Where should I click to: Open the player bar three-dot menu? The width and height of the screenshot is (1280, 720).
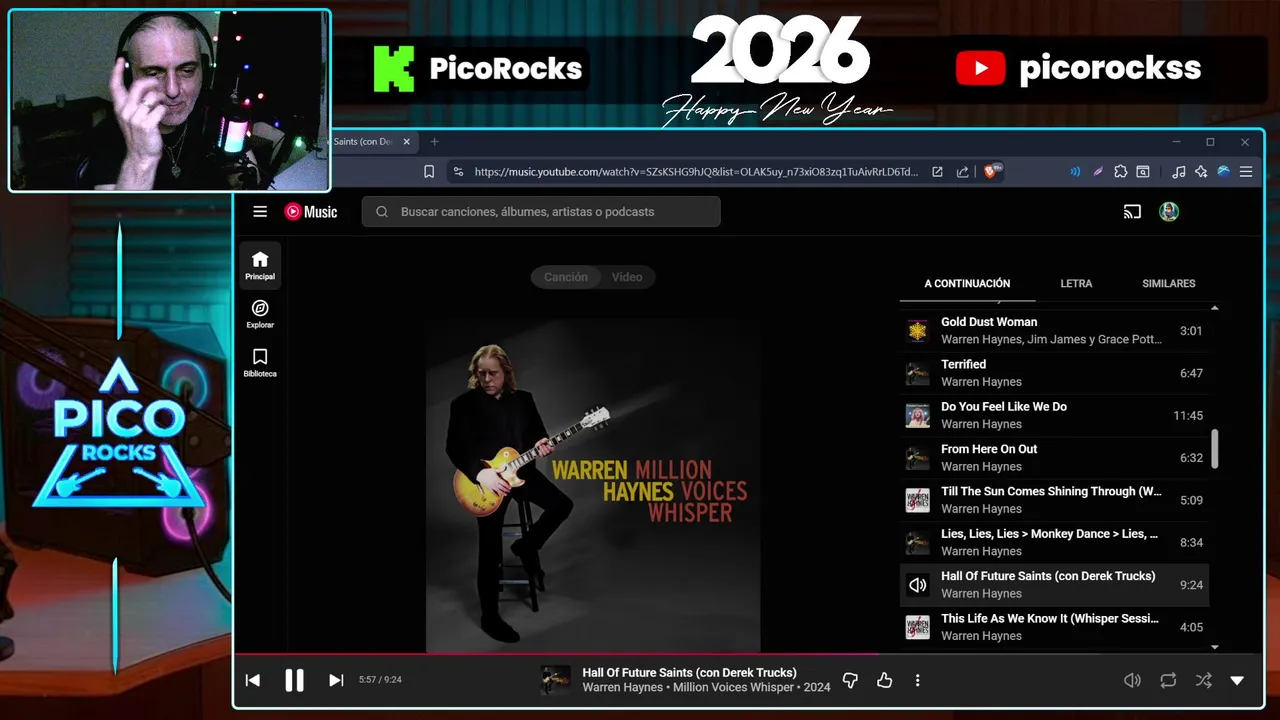[x=917, y=680]
